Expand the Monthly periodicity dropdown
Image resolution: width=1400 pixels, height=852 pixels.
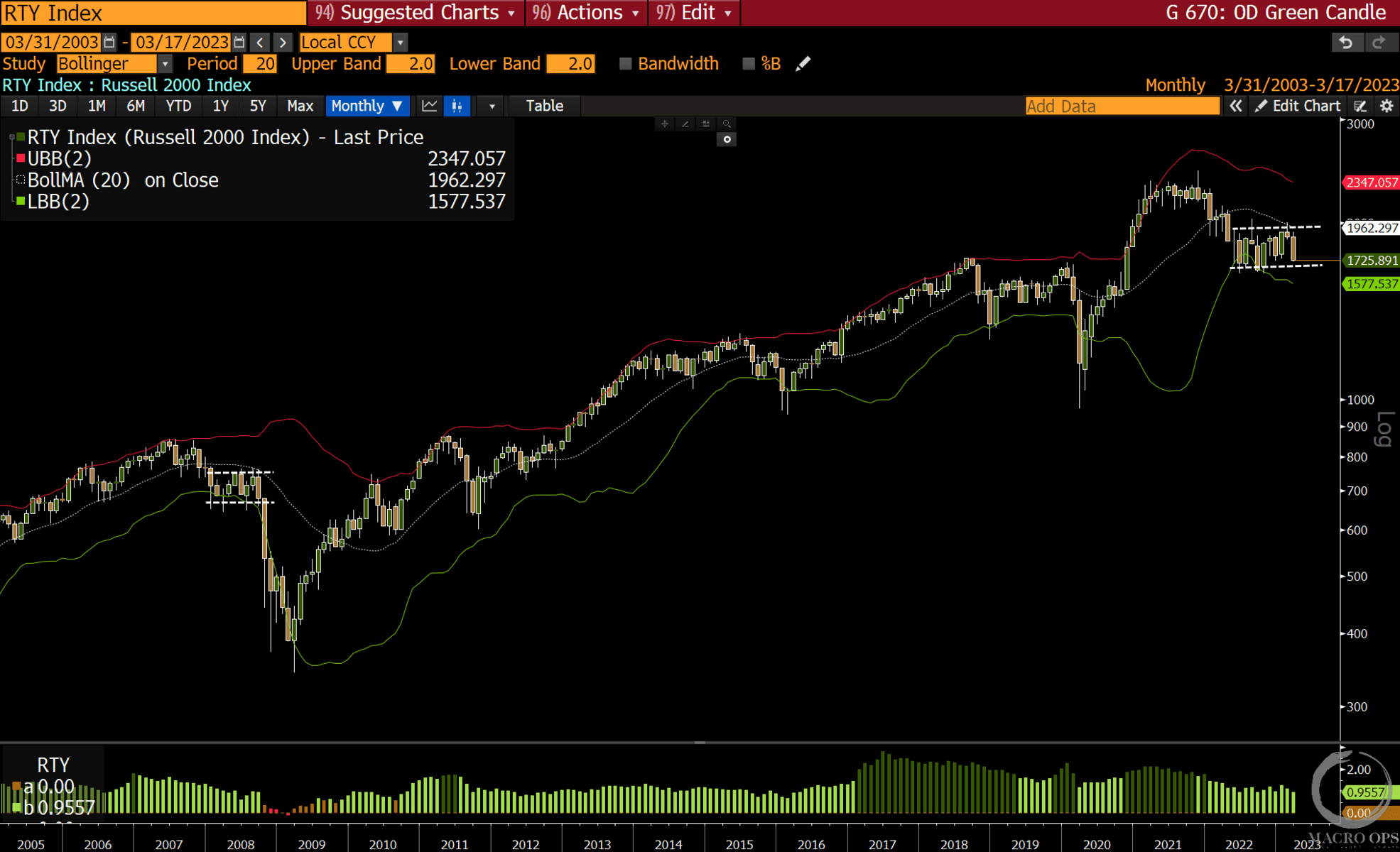click(x=367, y=106)
